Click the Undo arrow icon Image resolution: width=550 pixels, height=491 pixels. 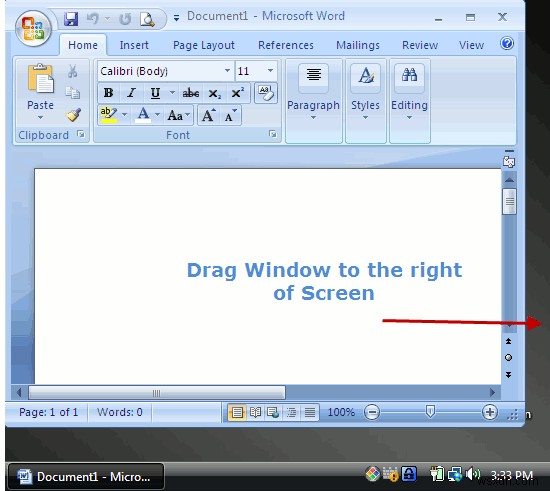click(x=93, y=18)
